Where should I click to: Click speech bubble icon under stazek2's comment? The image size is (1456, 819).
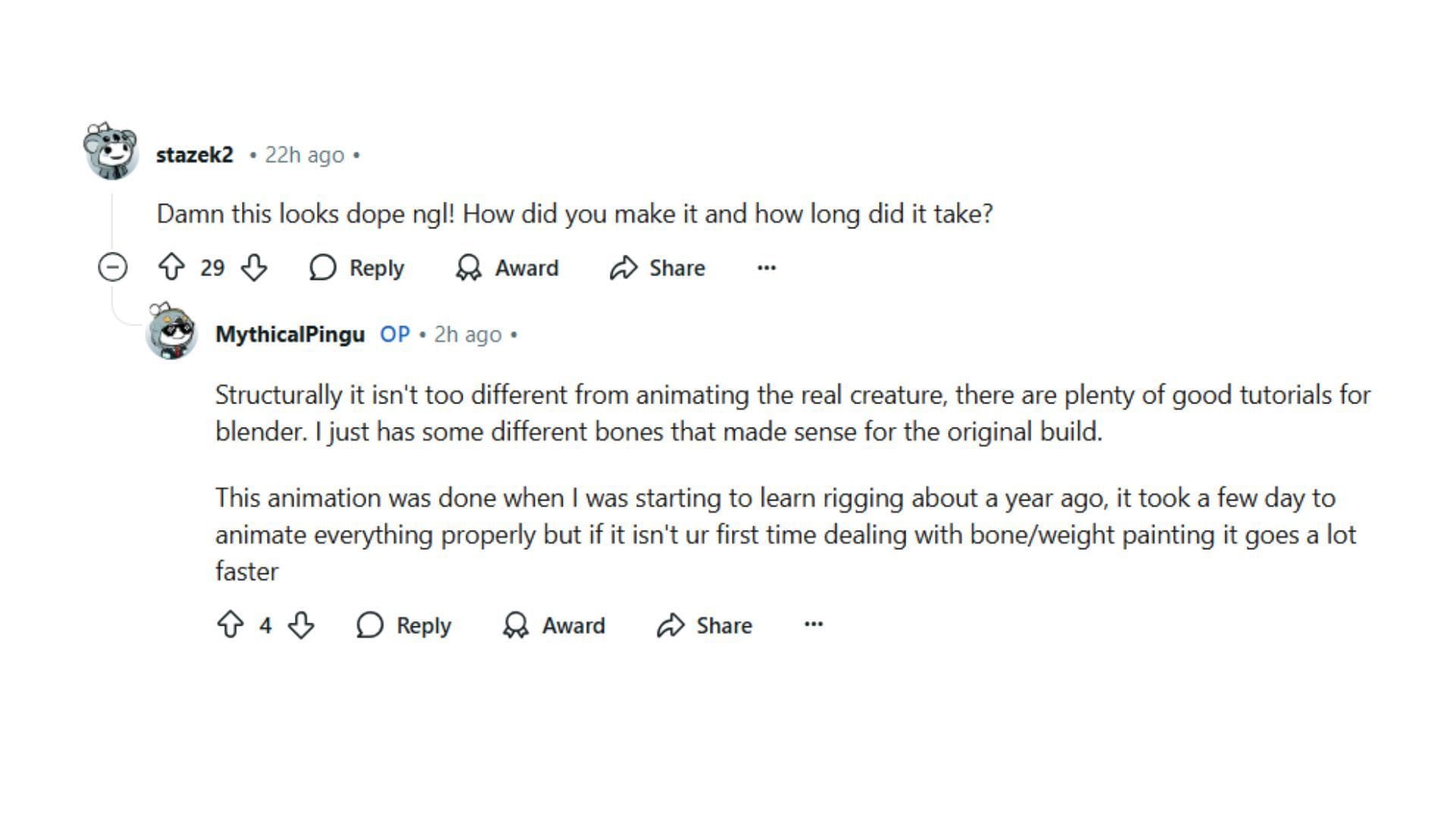point(322,267)
